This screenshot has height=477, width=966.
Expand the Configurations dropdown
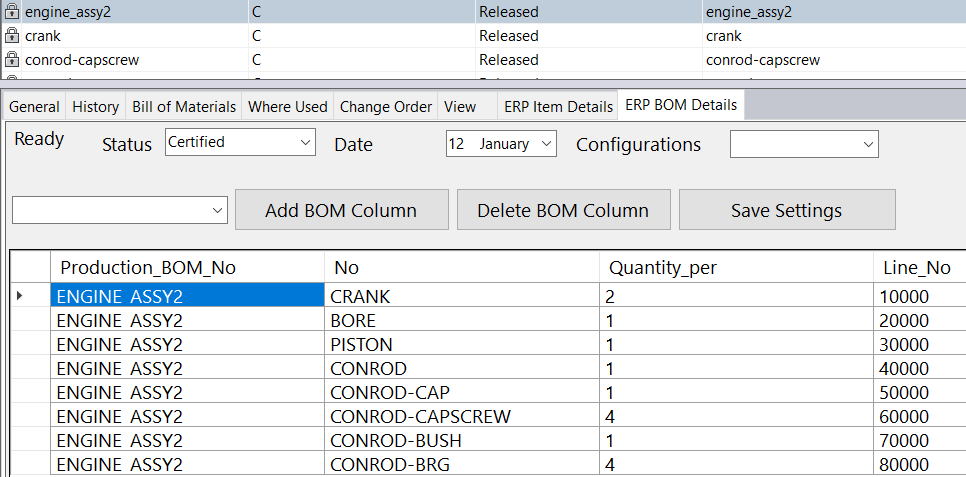[804, 144]
